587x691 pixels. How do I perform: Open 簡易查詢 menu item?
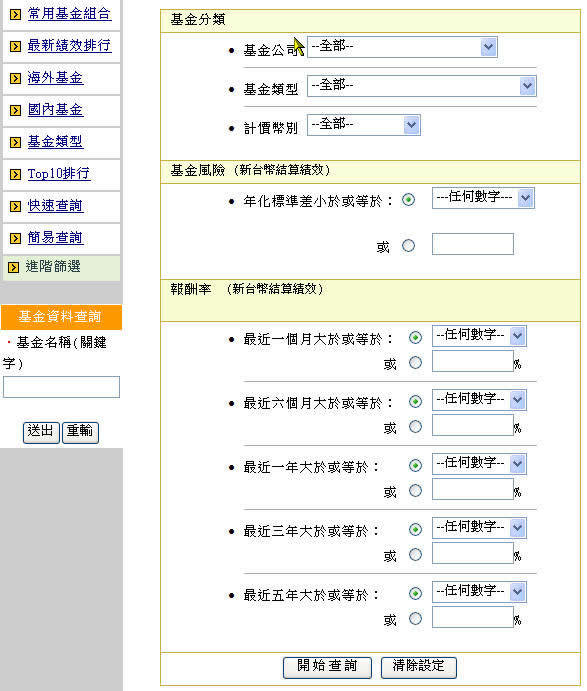55,238
